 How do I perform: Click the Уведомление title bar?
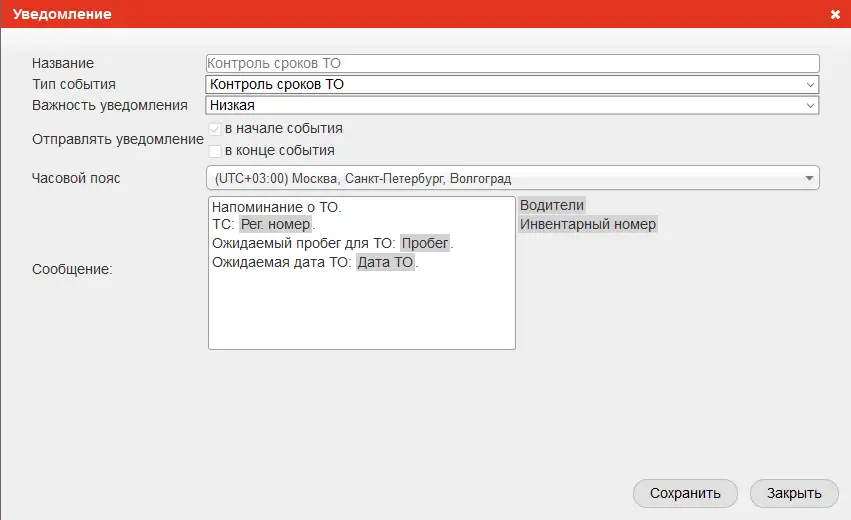click(x=400, y=15)
